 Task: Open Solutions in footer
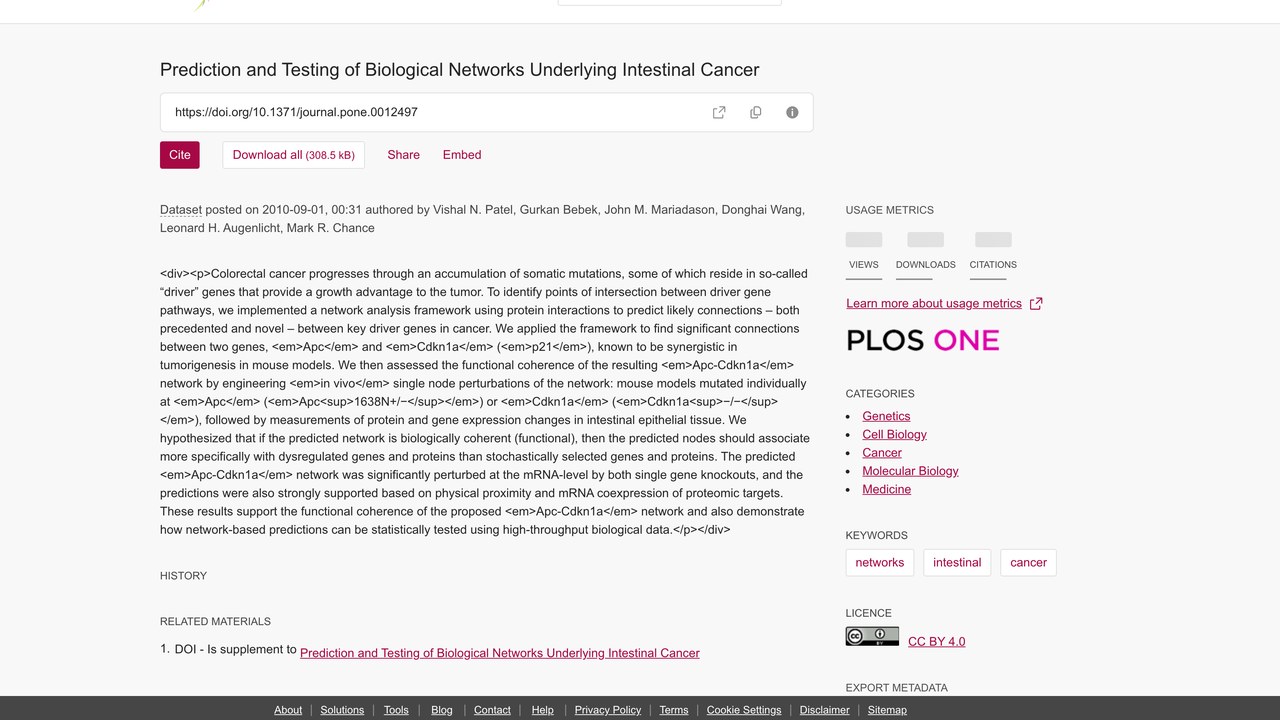(x=342, y=710)
